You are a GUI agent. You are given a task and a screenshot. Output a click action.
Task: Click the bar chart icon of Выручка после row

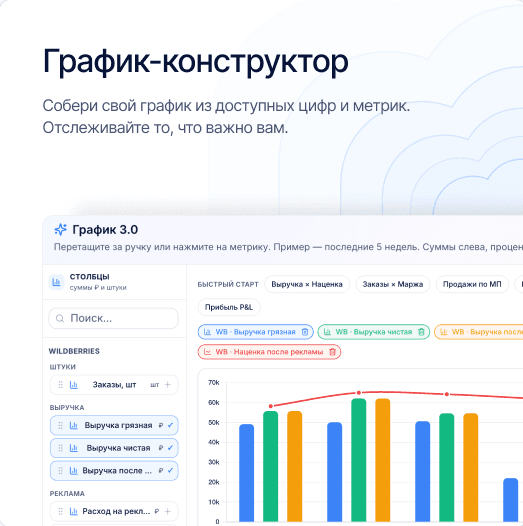[x=73, y=471]
